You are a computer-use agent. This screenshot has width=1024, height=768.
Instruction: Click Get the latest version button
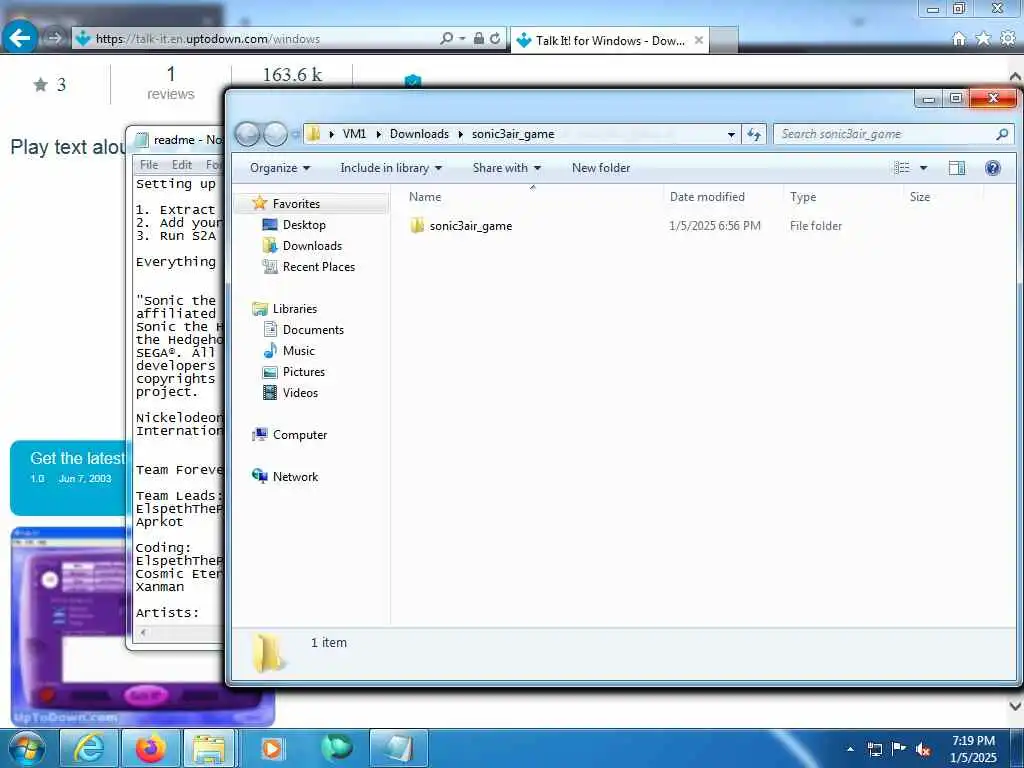(69, 477)
